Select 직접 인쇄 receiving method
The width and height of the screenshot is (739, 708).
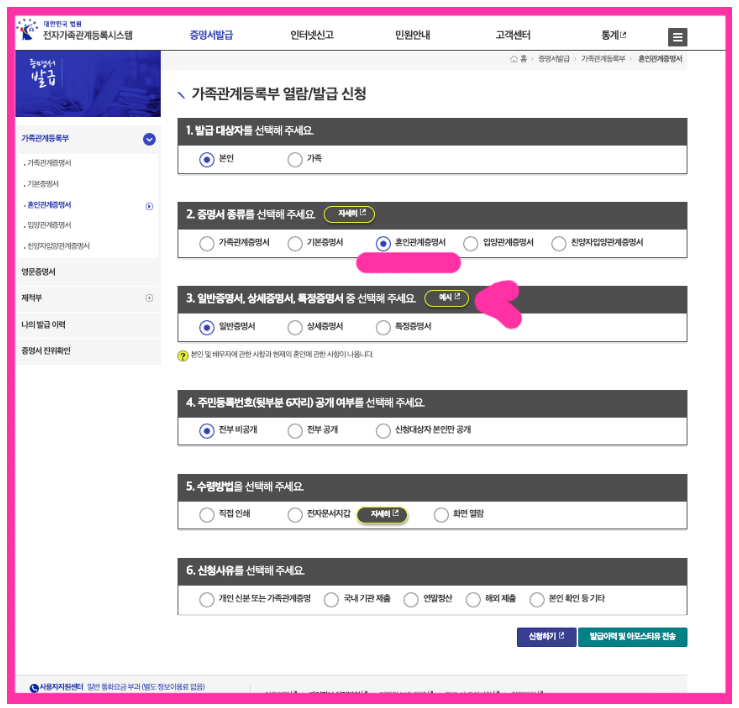pyautogui.click(x=206, y=515)
